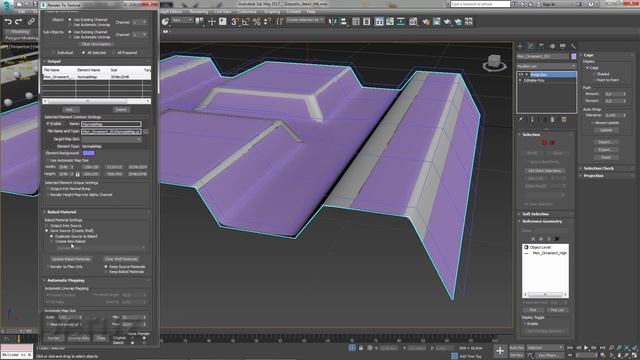The image size is (640, 360).
Task: Click the Clear Unwrappers button
Action: tap(96, 44)
